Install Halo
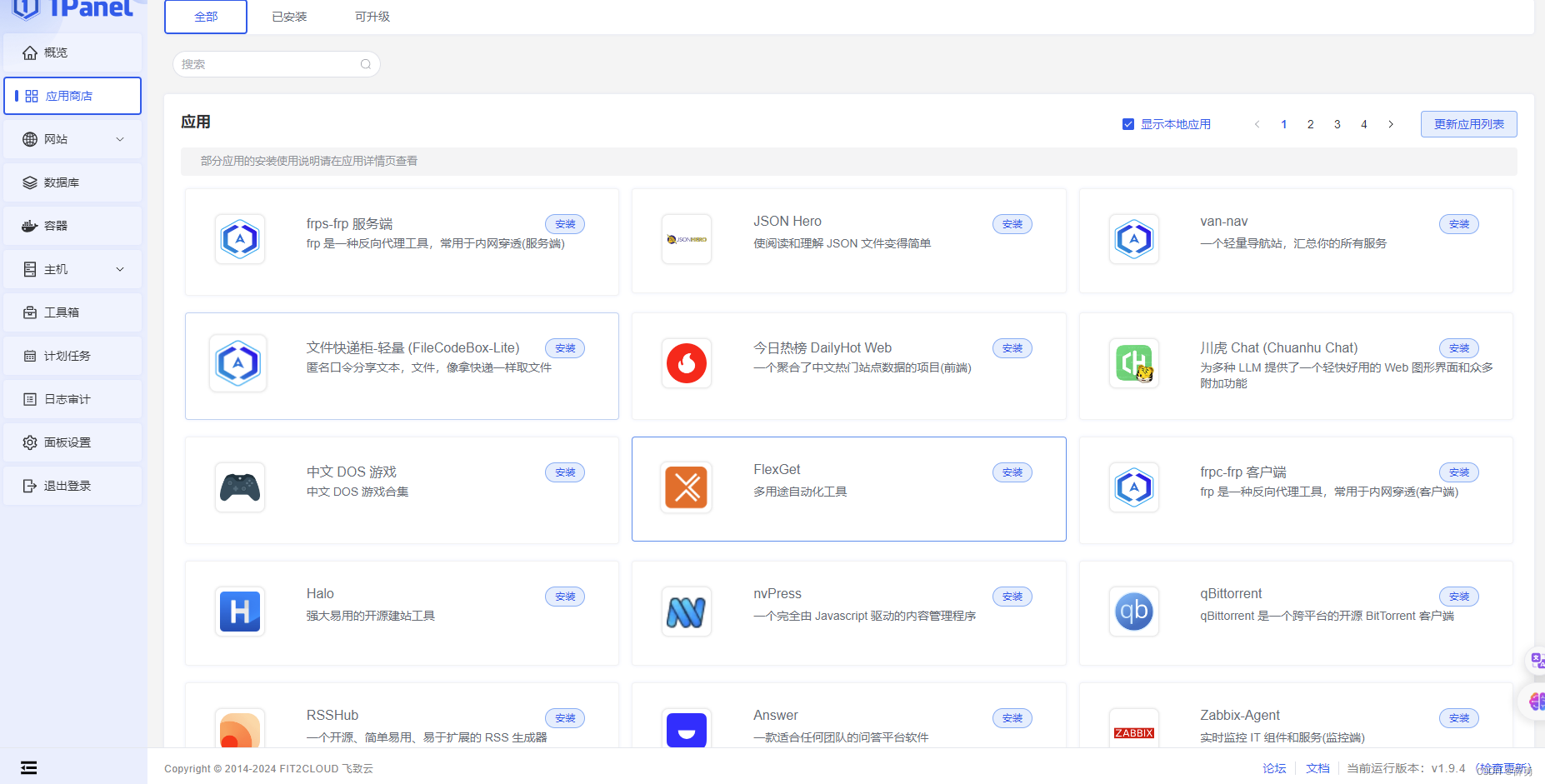This screenshot has width=1545, height=784. (x=565, y=597)
